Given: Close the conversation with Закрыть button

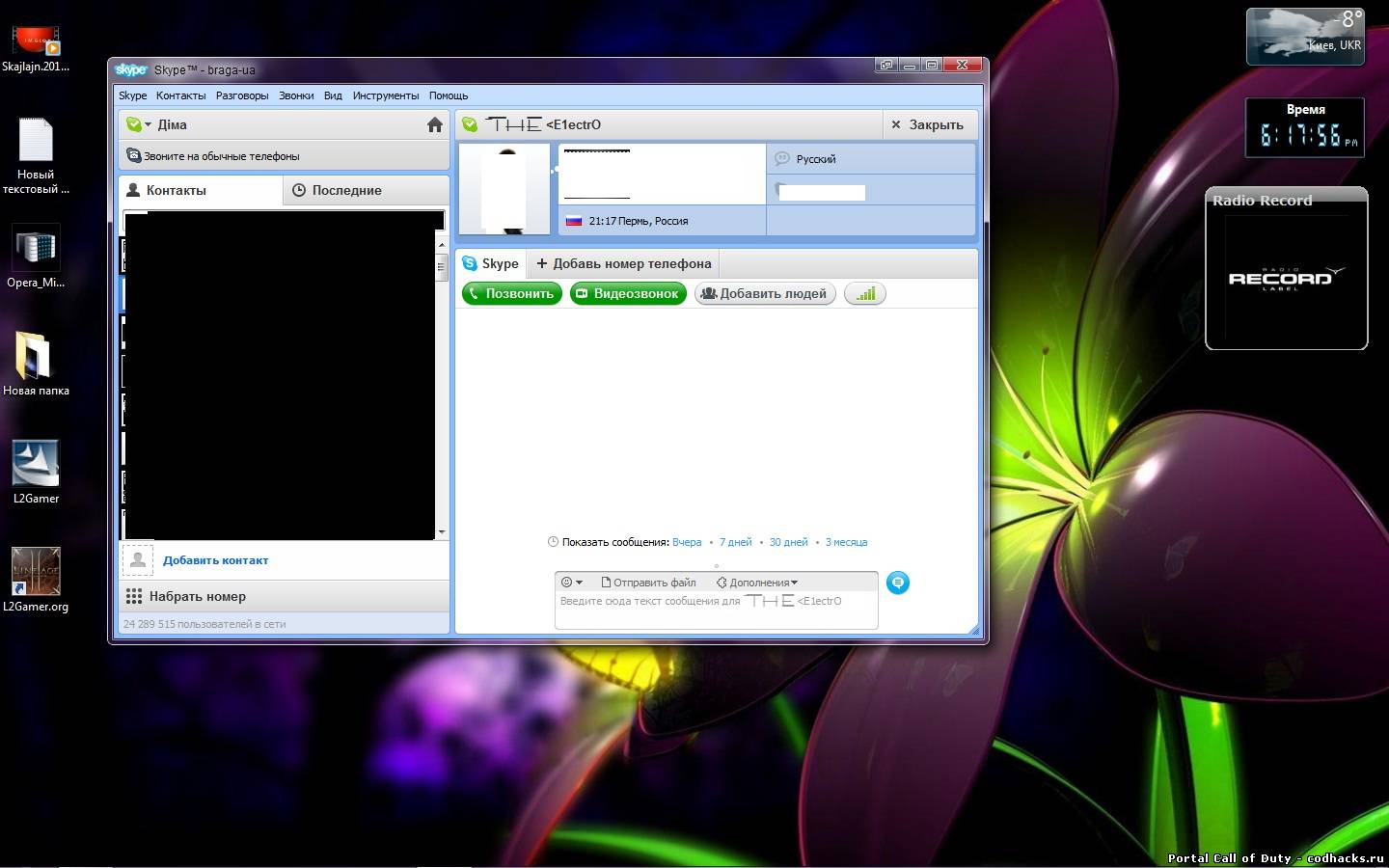Looking at the screenshot, I should click(x=928, y=124).
